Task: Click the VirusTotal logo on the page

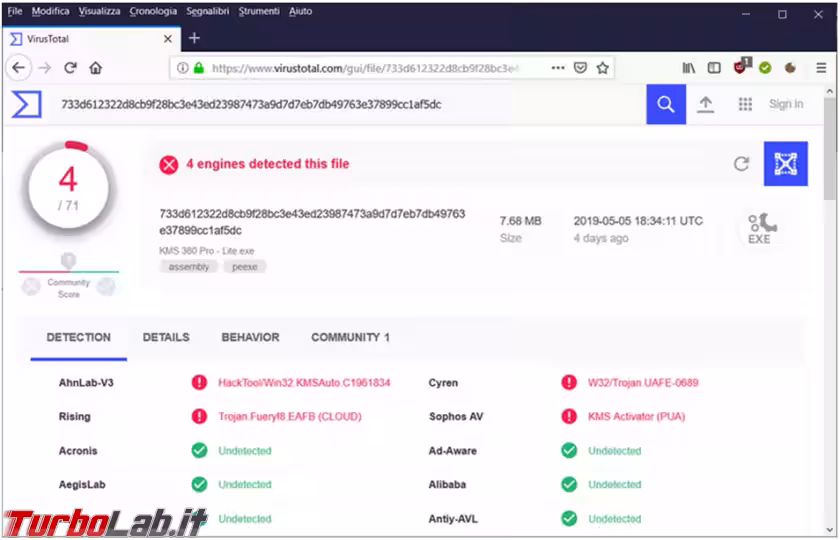Action: pyautogui.click(x=27, y=104)
